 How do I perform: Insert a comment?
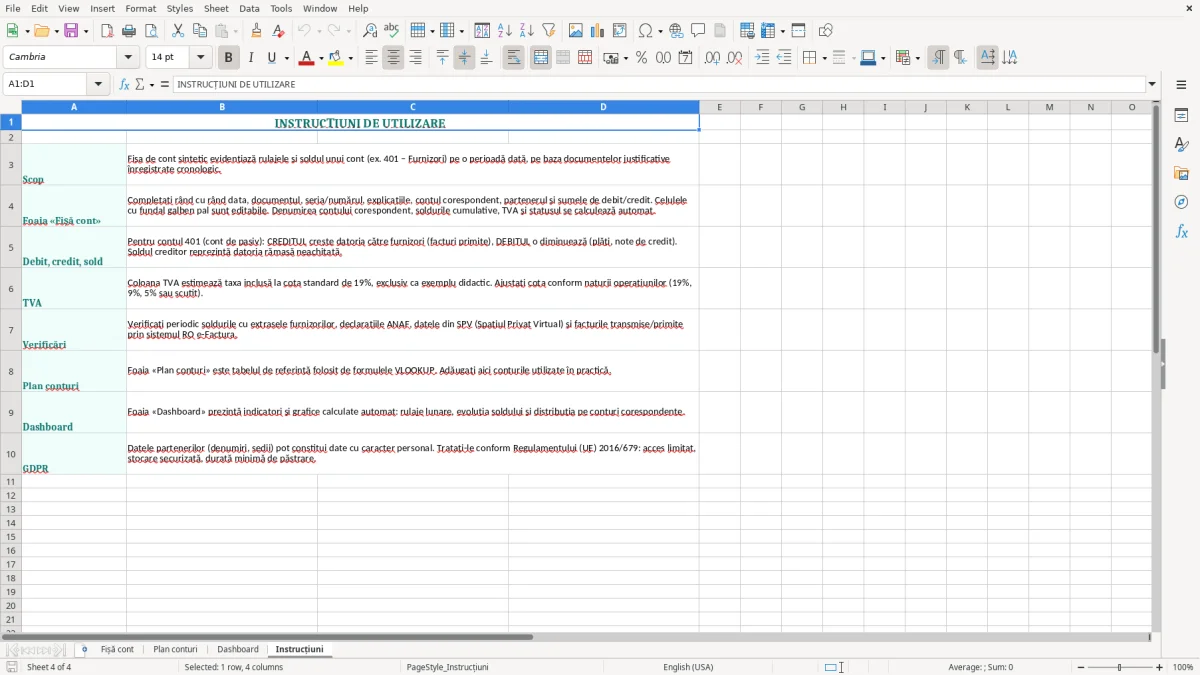698,31
